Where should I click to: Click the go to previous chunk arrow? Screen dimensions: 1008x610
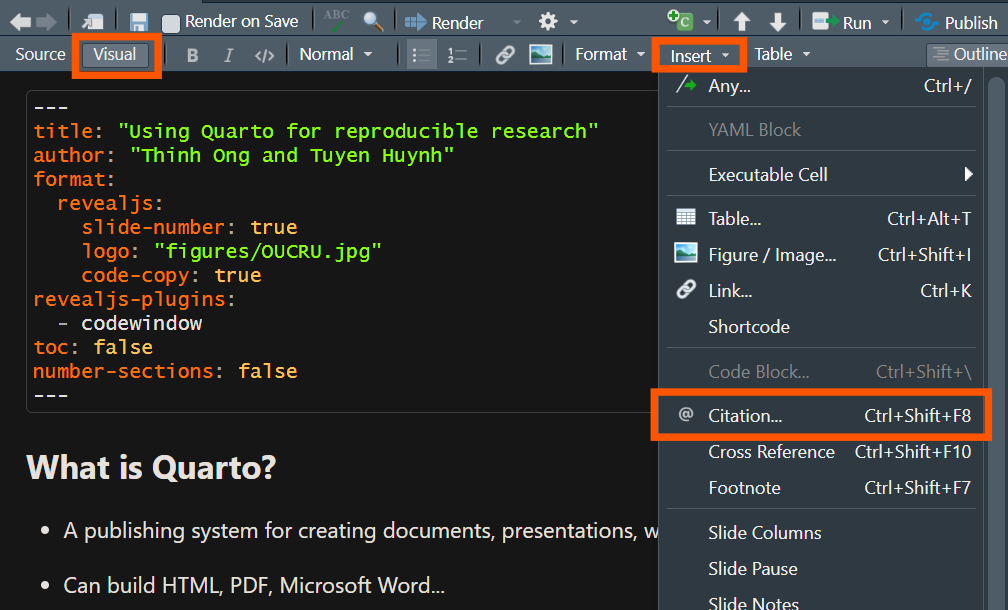click(742, 21)
